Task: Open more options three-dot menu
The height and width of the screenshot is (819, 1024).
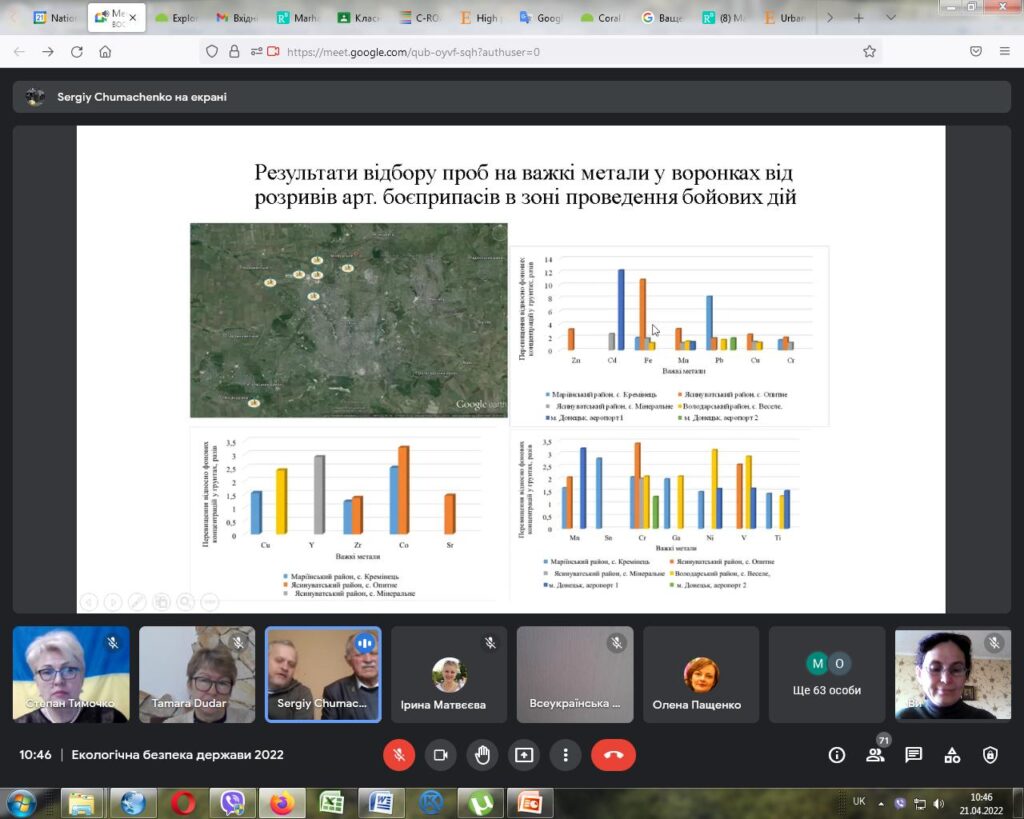Action: click(x=566, y=755)
